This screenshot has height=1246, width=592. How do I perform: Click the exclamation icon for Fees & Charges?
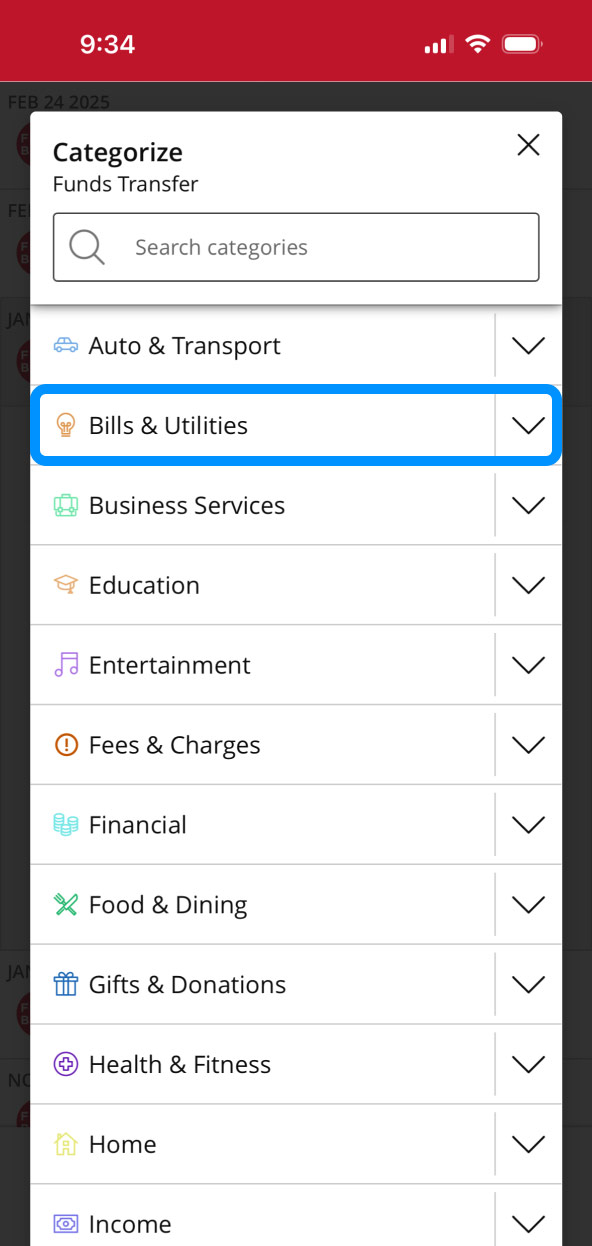(x=66, y=745)
